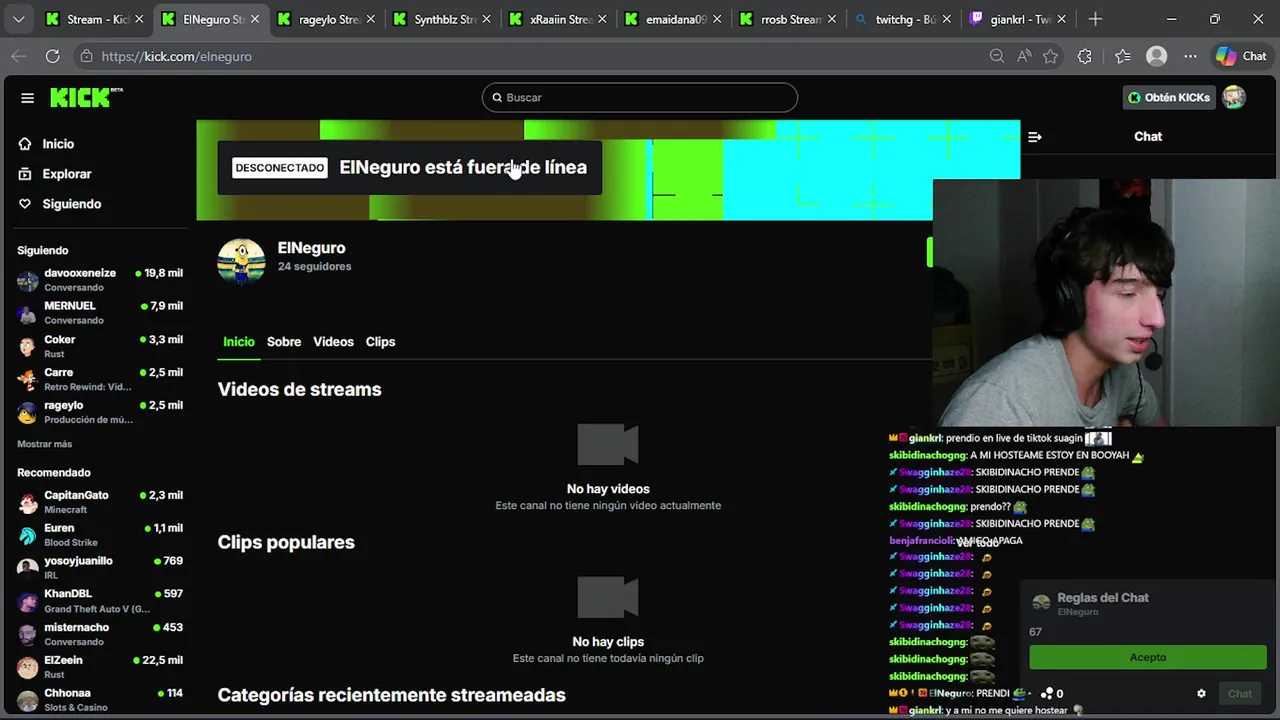Switch to the twitchg search browser tab
The width and height of the screenshot is (1280, 720).
click(x=903, y=19)
